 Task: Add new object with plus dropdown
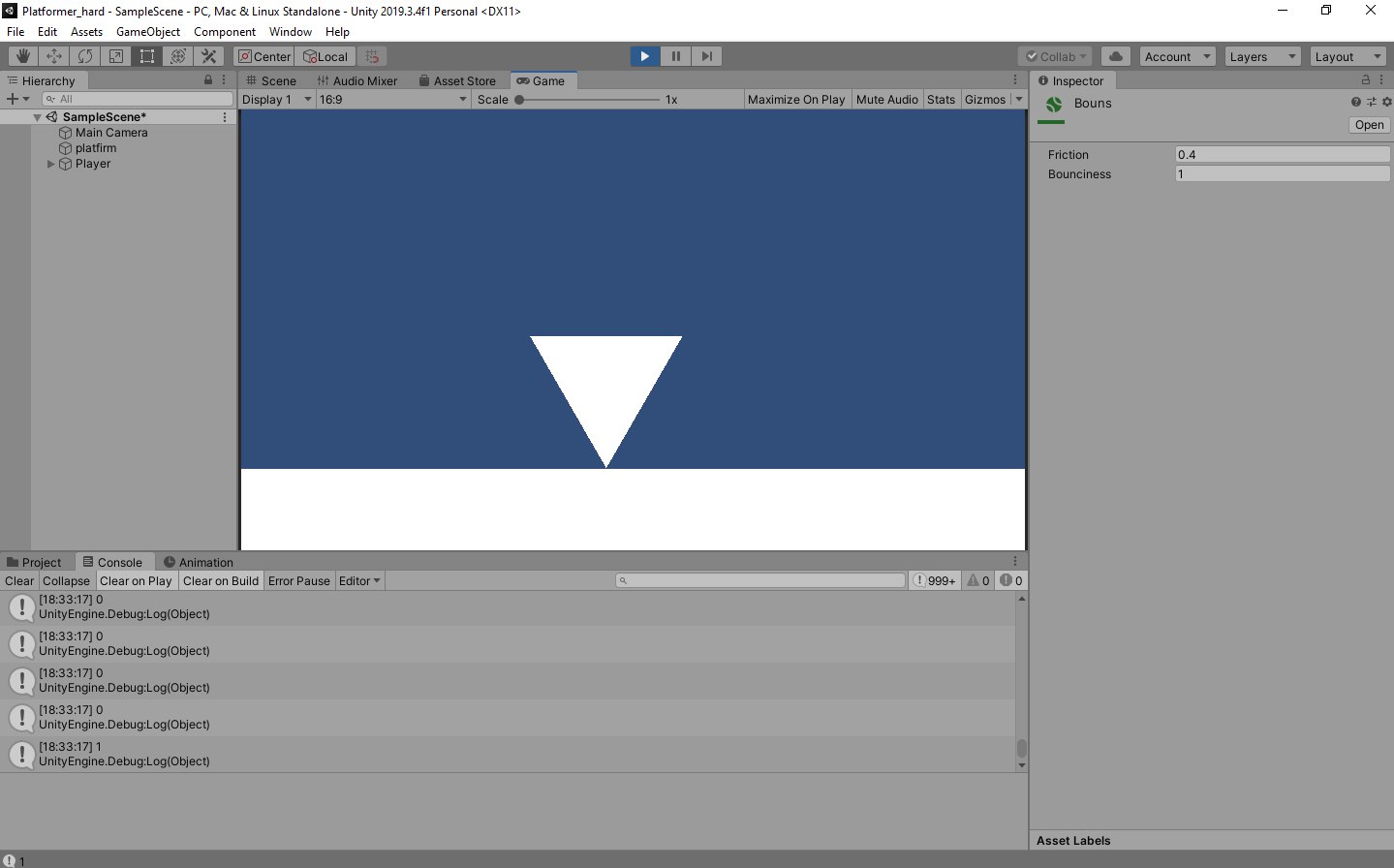17,99
